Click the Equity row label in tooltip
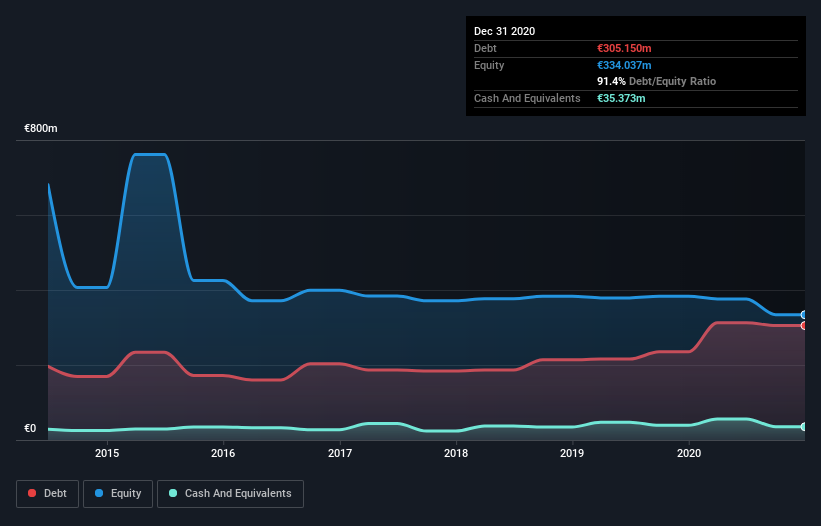 tap(489, 65)
